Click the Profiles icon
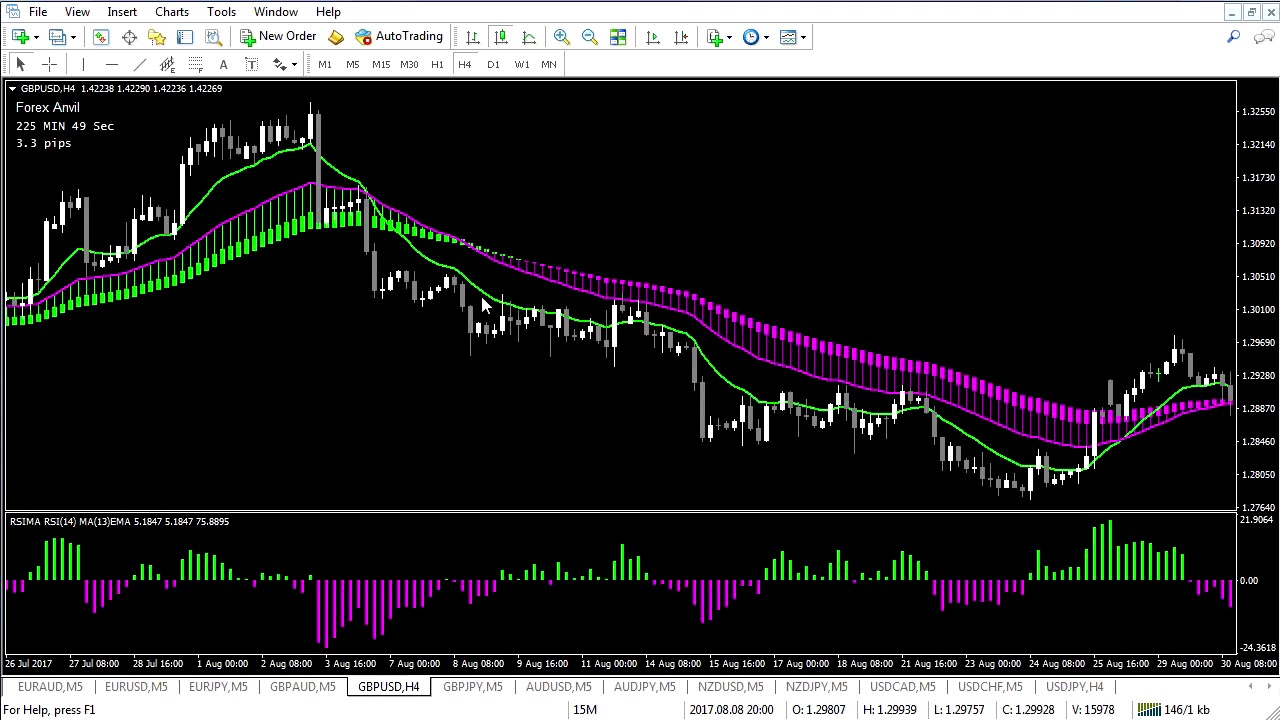This screenshot has height=720, width=1280. 57,37
